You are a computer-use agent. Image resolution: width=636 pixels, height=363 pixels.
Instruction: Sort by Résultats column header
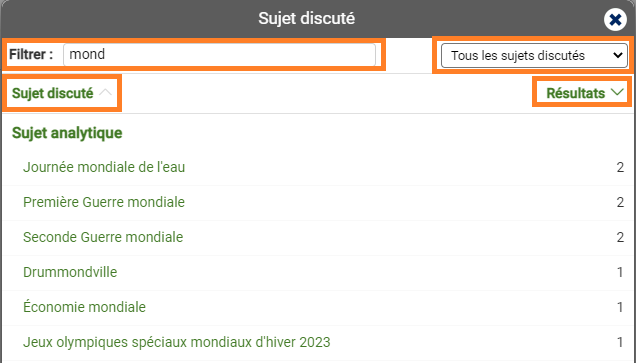point(576,93)
